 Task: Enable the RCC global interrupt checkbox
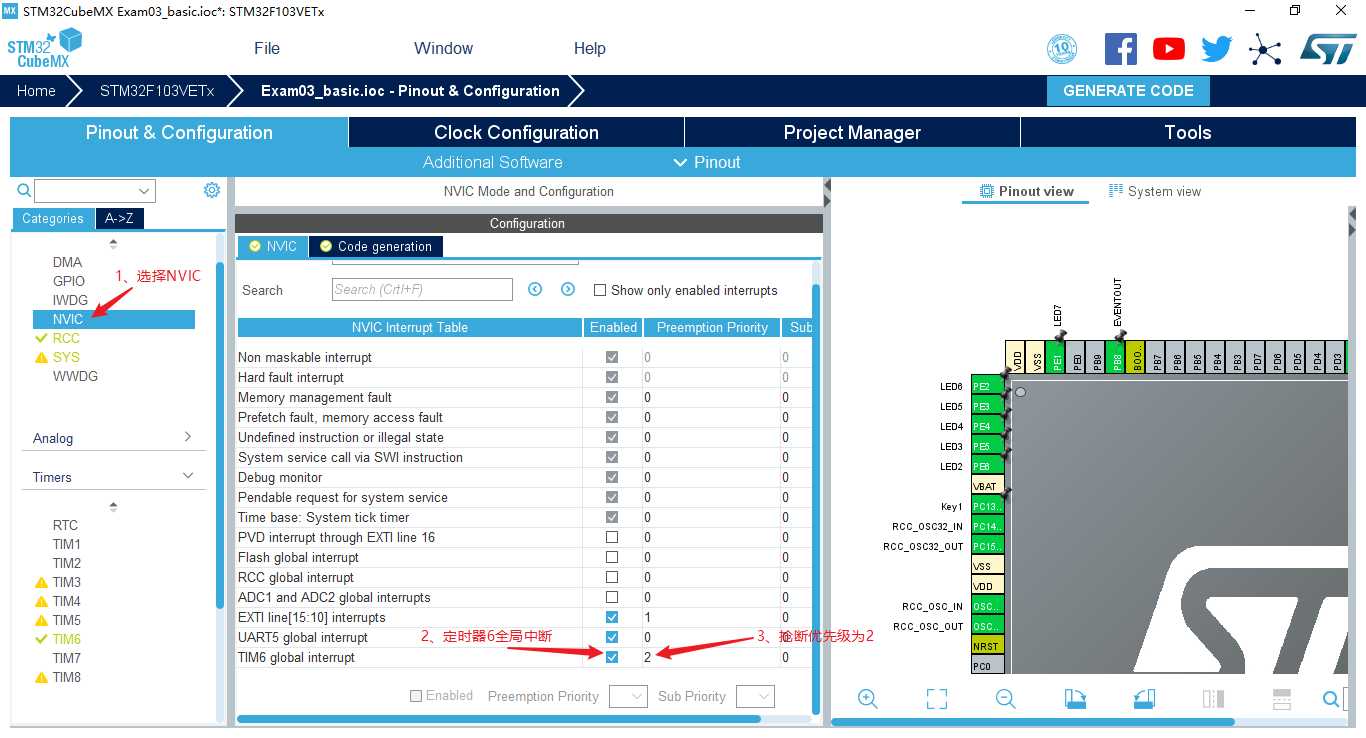tap(612, 577)
